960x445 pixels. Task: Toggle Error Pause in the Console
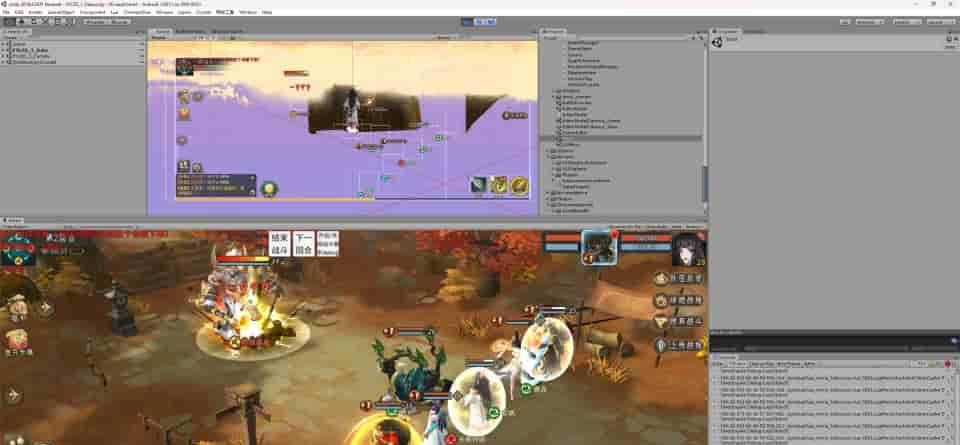[789, 364]
